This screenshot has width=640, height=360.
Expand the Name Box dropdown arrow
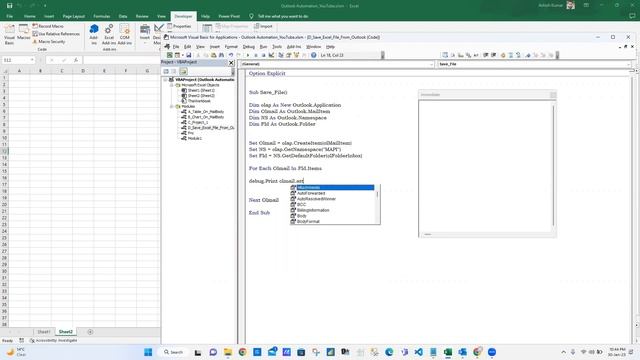click(x=32, y=60)
